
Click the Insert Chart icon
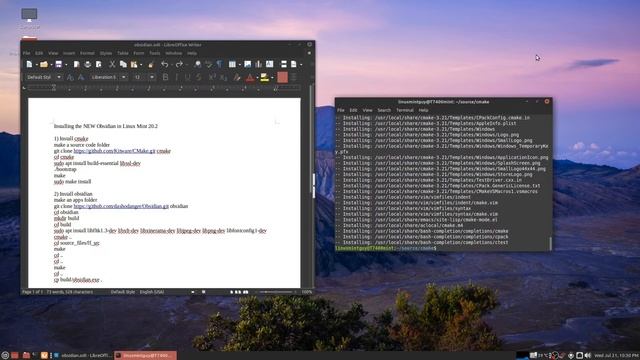[258, 64]
